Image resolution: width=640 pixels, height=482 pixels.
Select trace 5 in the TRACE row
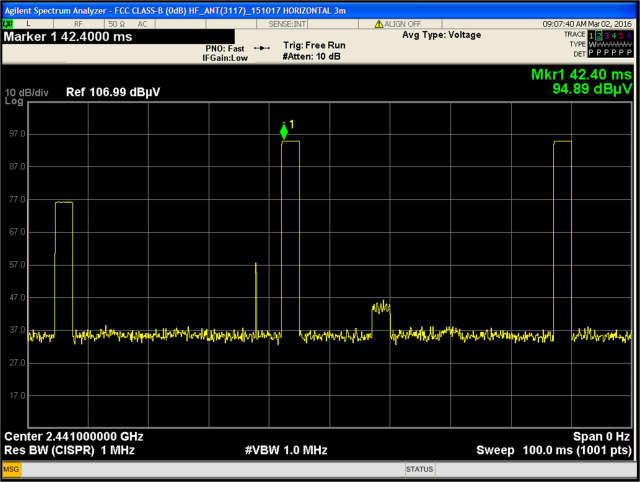(621, 36)
